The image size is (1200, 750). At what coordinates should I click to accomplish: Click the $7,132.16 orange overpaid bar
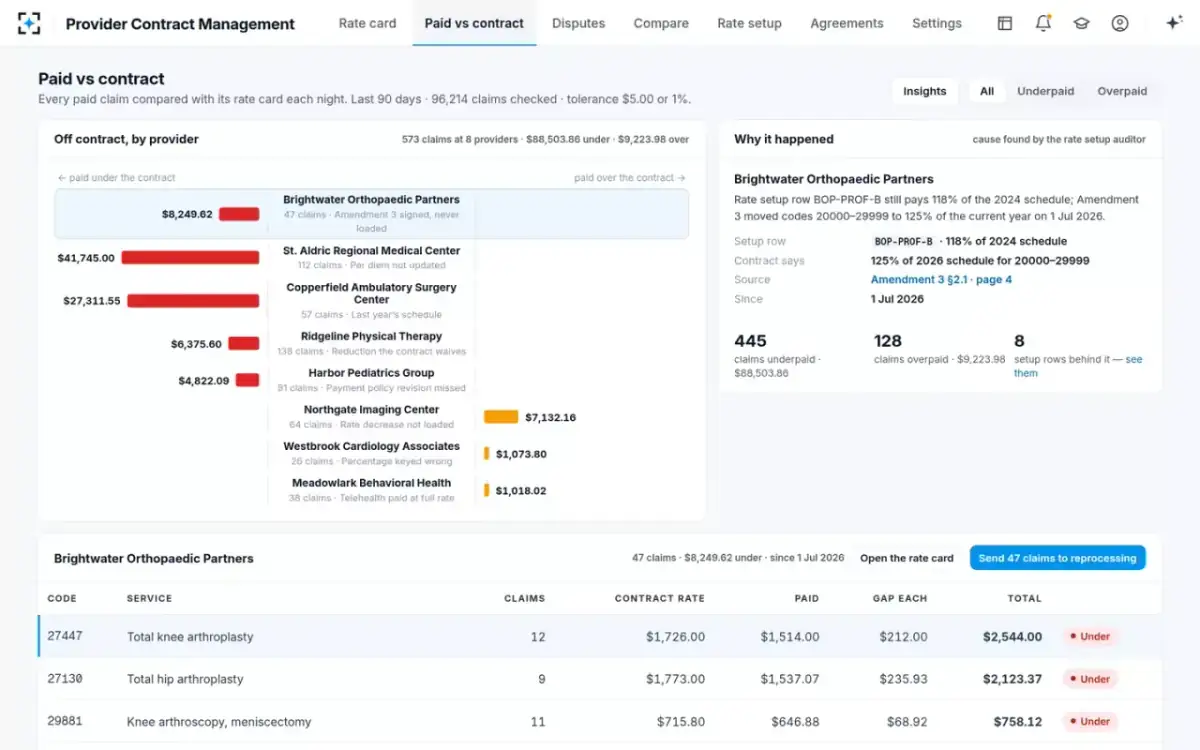(x=501, y=417)
